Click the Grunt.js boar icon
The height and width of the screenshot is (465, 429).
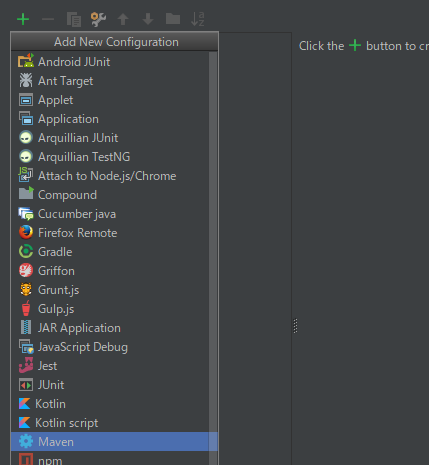pos(26,290)
